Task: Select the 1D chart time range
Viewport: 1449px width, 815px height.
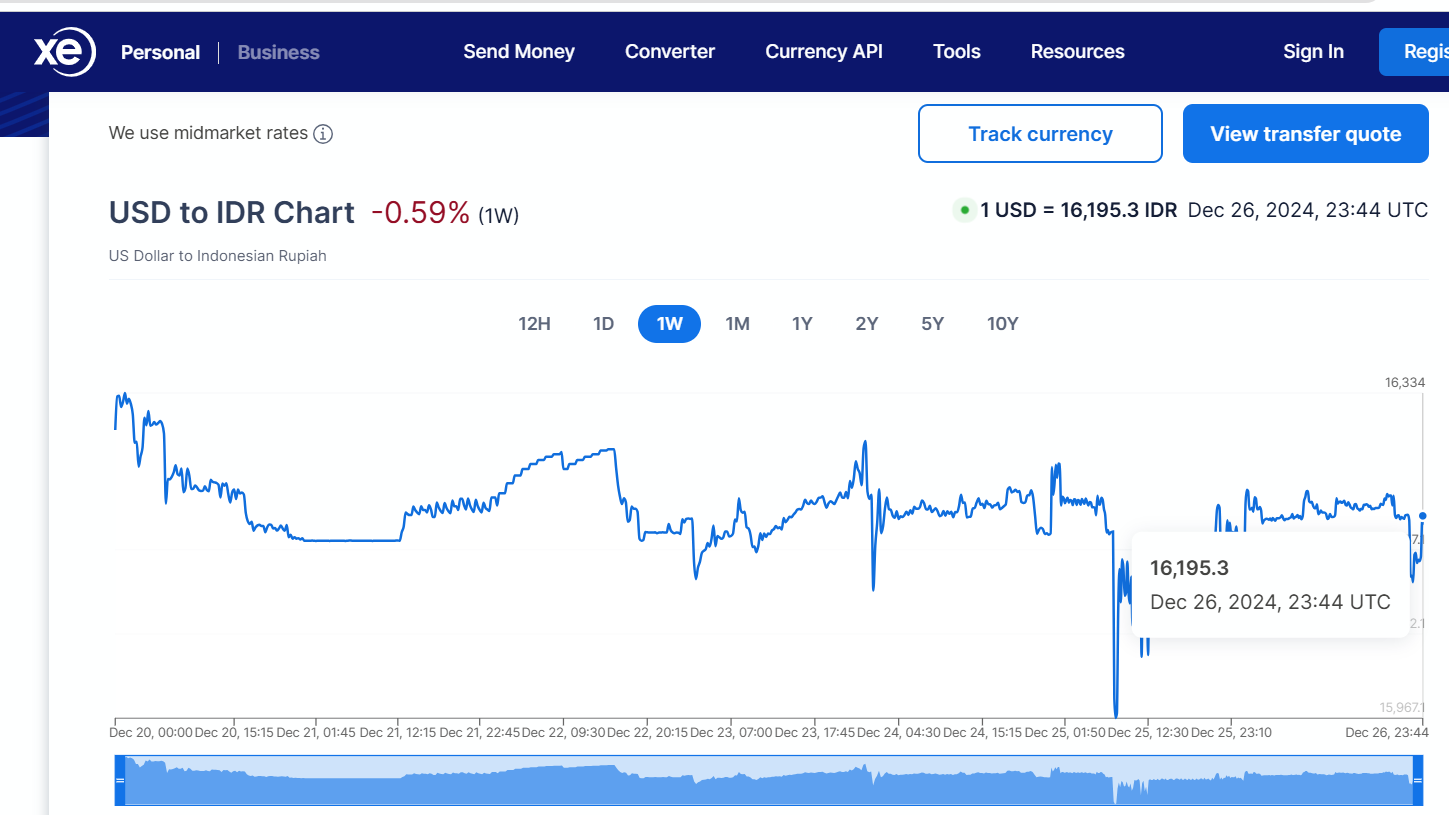Action: (603, 324)
